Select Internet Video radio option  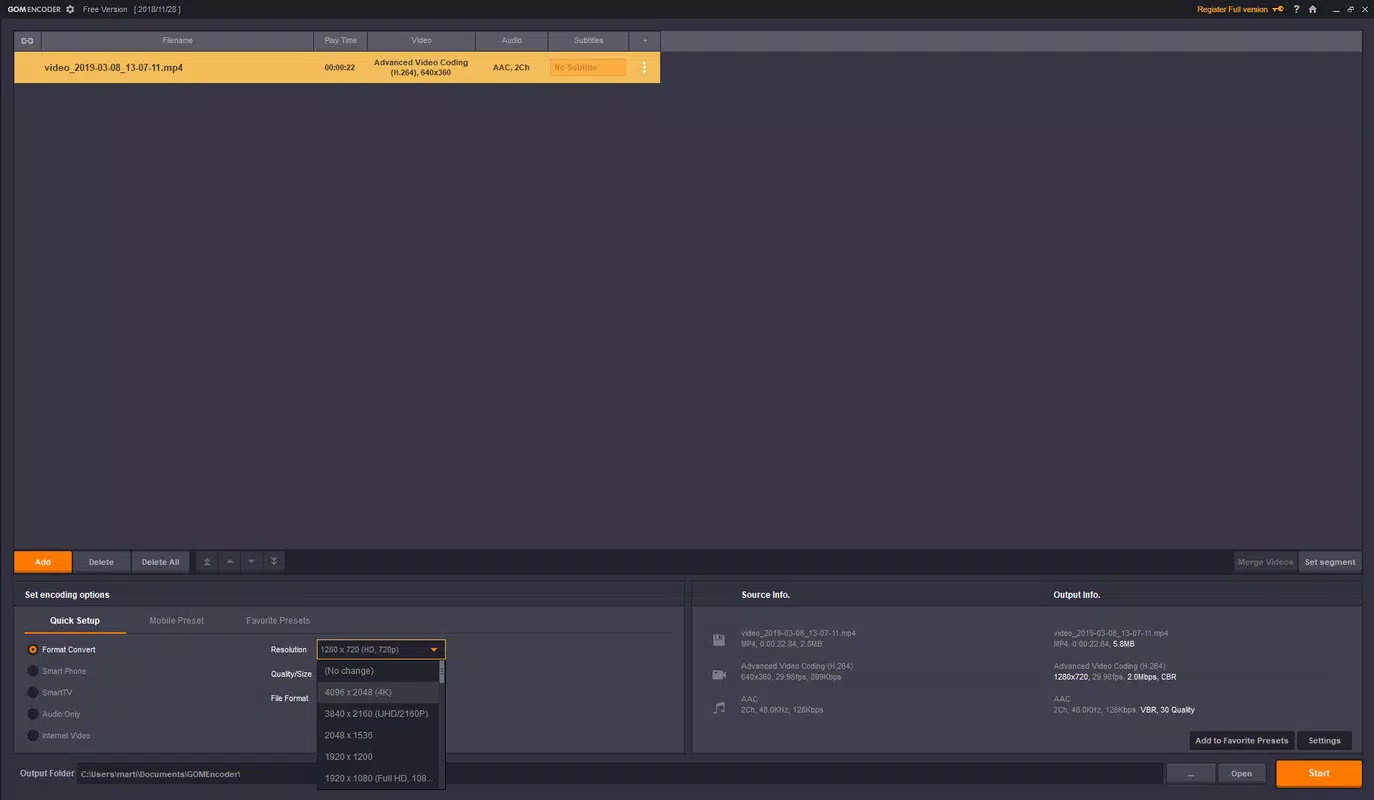[33, 735]
